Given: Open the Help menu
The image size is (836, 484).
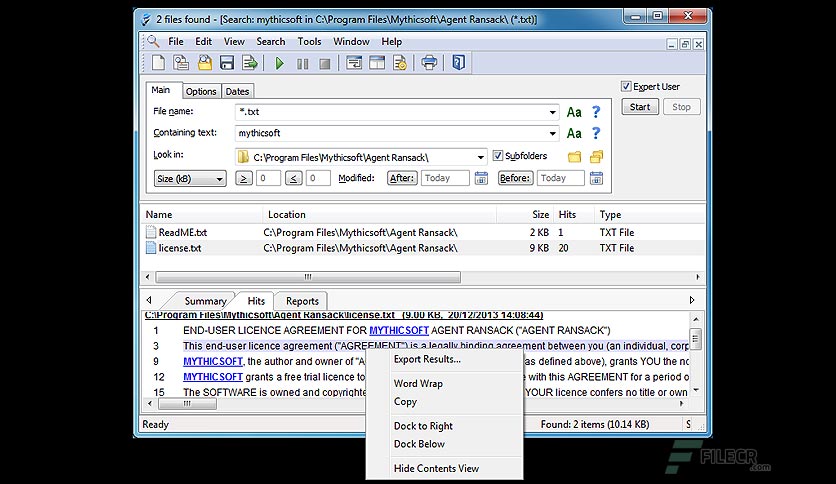Looking at the screenshot, I should [391, 42].
